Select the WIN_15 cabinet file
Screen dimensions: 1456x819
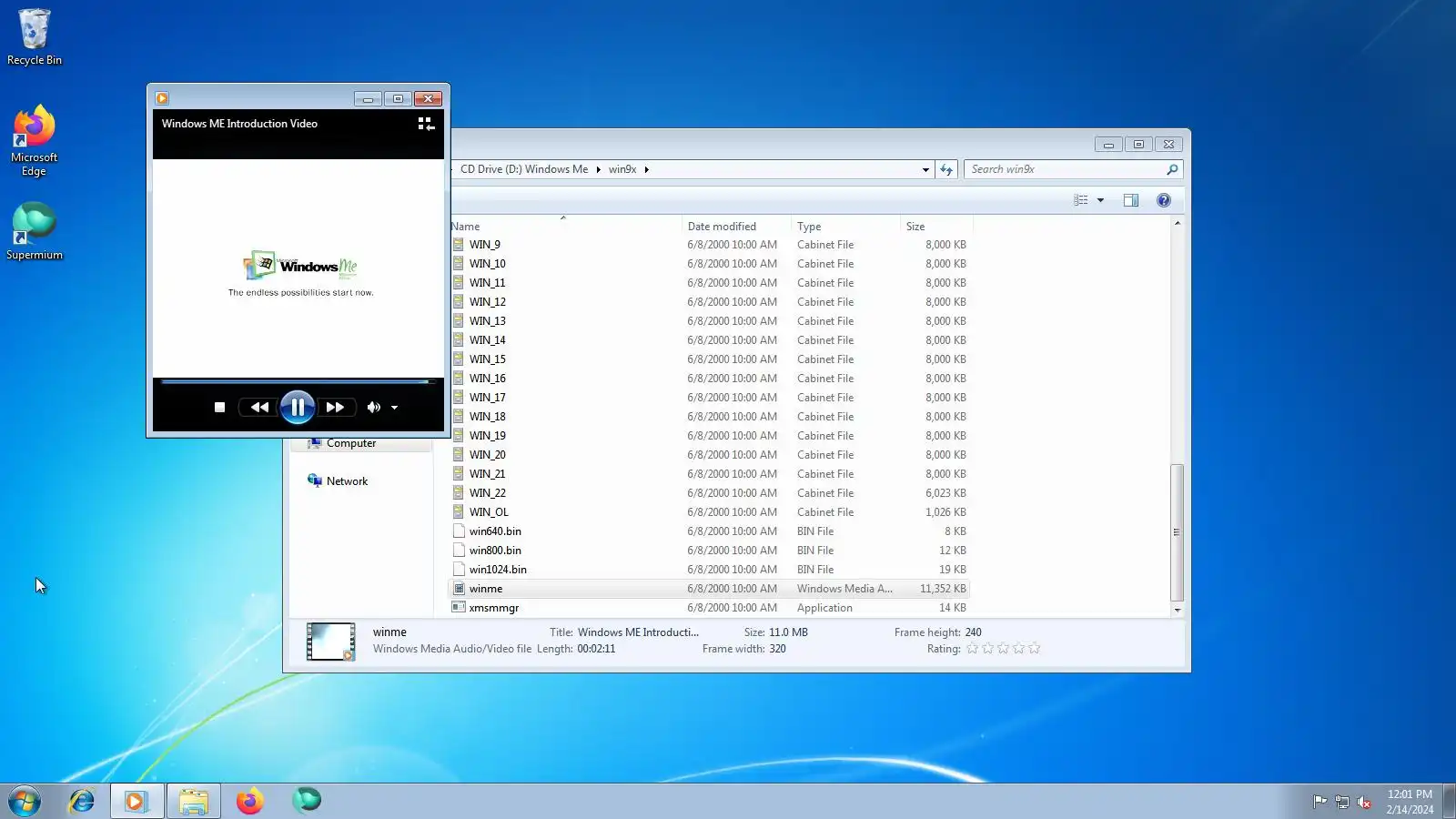(x=709, y=359)
